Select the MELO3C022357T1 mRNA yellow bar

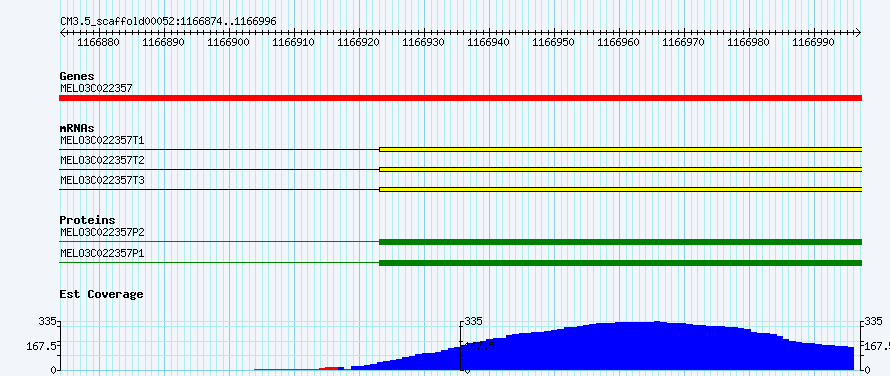tap(620, 149)
